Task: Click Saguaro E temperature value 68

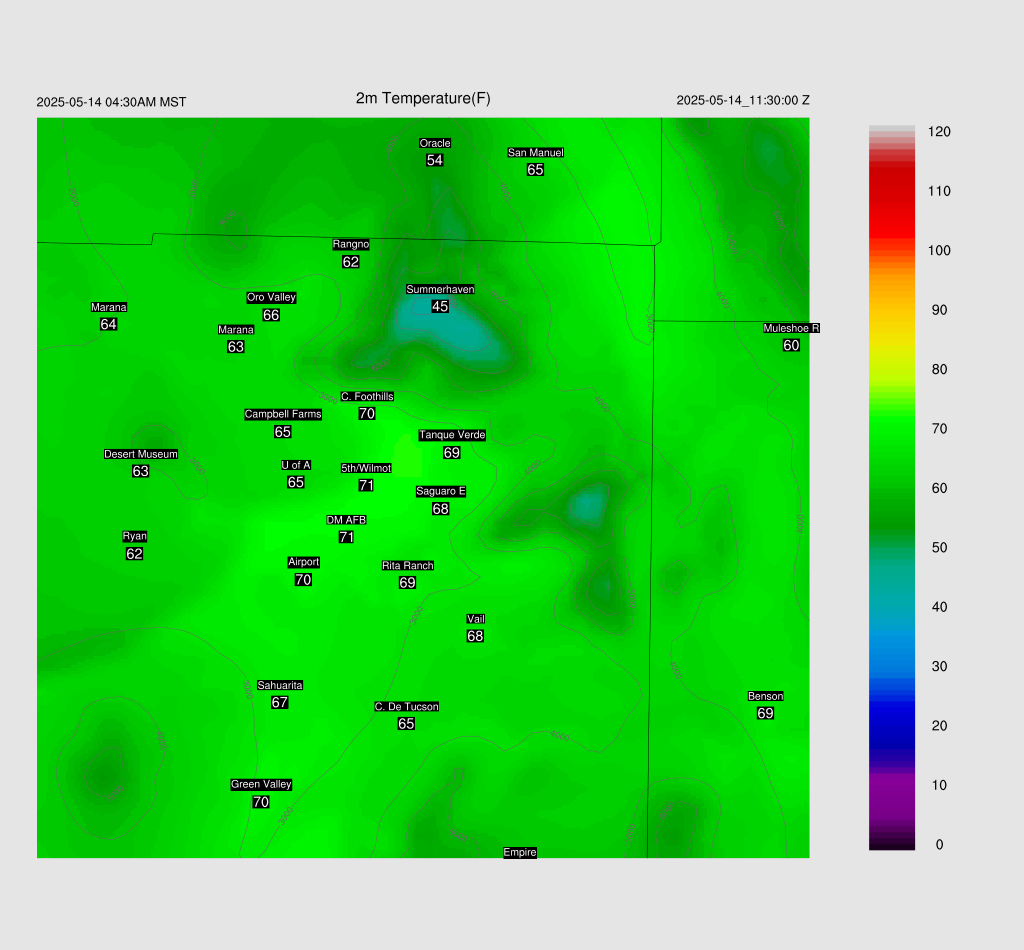Action: pos(441,509)
